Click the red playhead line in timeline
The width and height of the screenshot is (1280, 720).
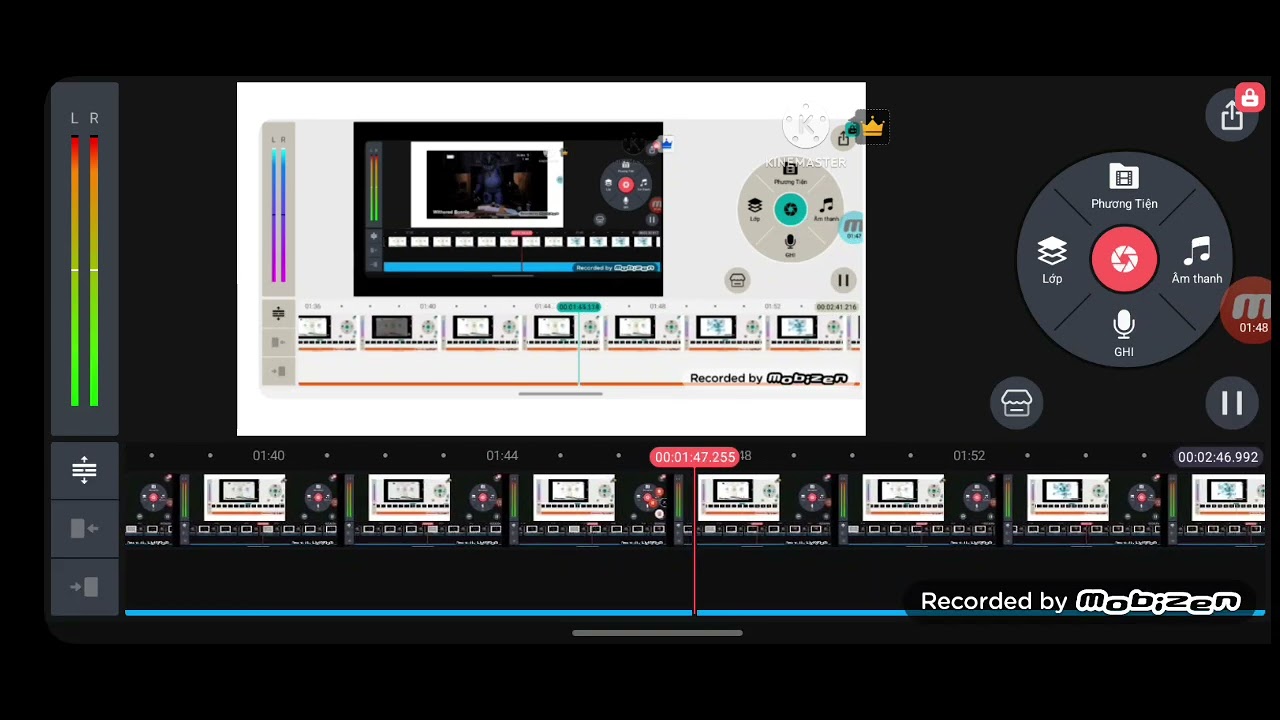pos(695,540)
